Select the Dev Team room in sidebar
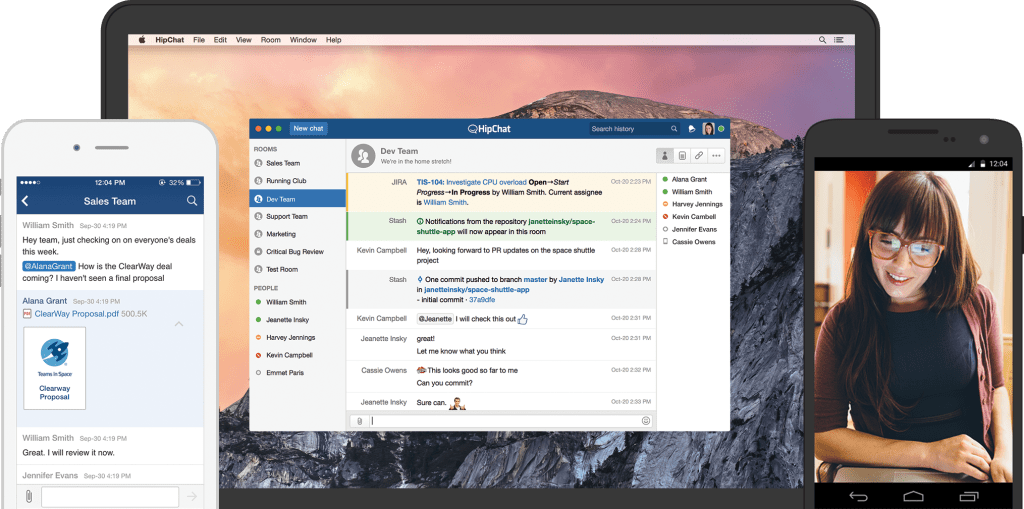 coord(297,199)
